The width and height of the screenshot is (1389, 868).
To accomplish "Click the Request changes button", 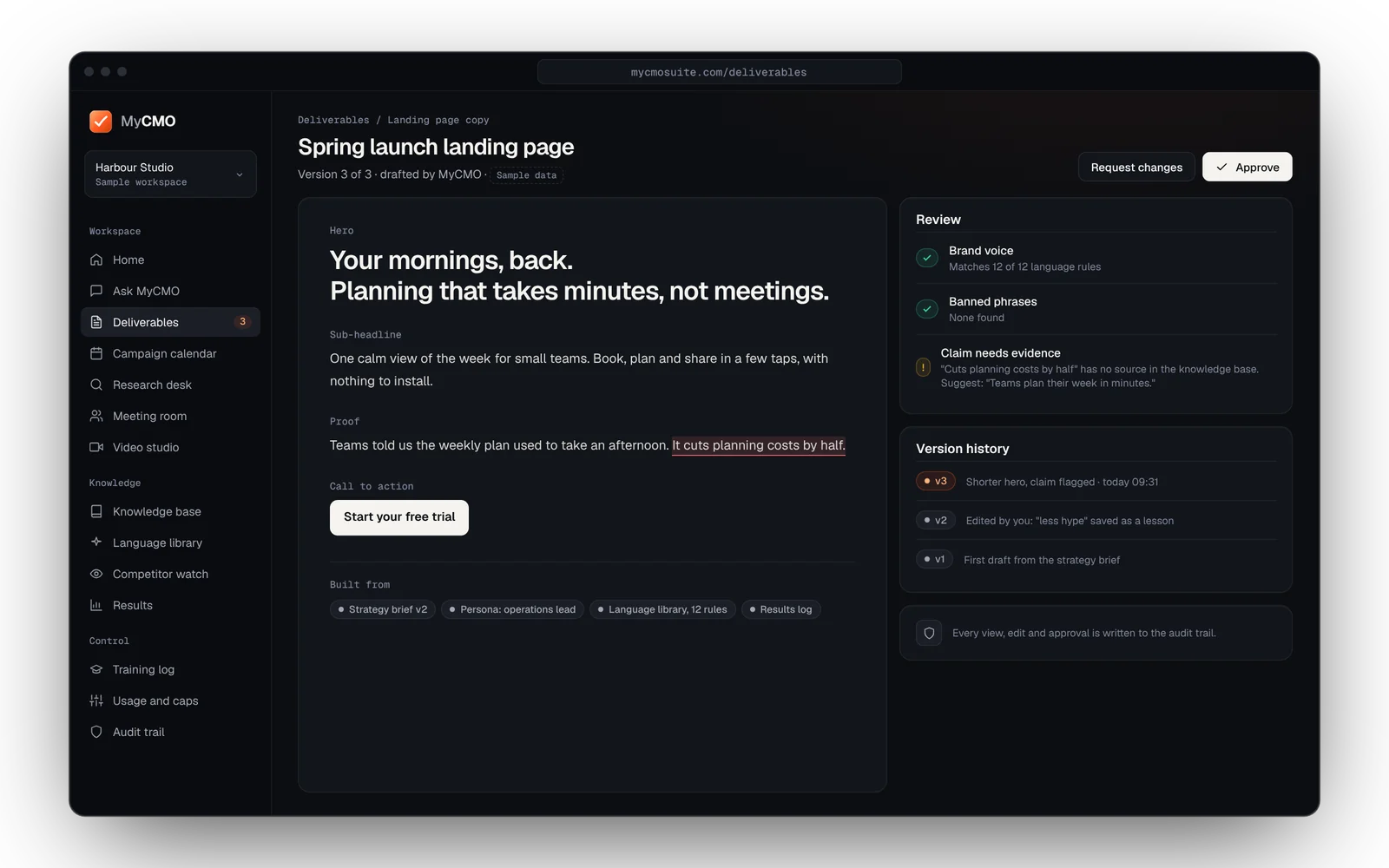I will [1136, 167].
